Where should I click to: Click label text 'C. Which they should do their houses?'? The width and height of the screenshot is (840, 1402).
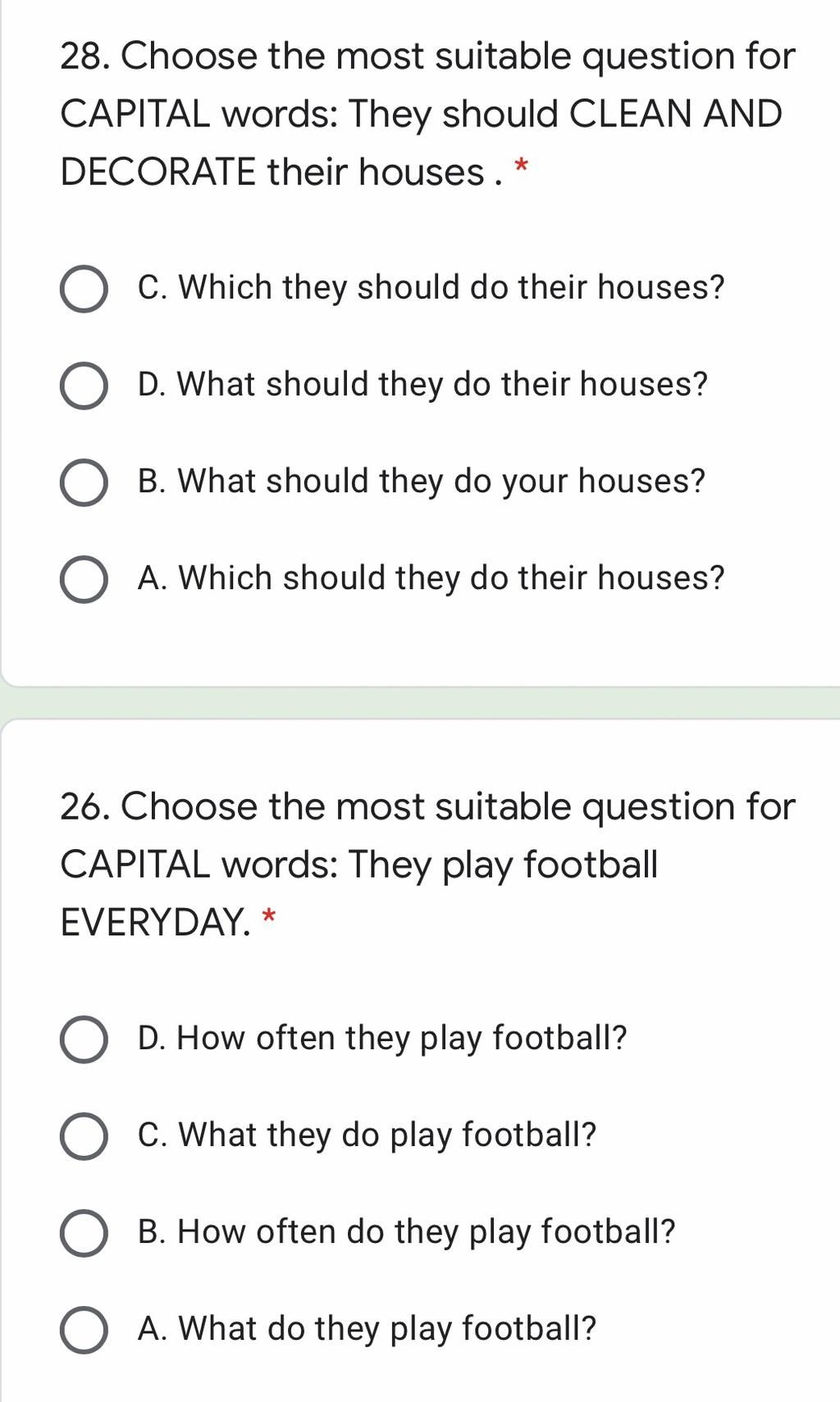pos(431,288)
